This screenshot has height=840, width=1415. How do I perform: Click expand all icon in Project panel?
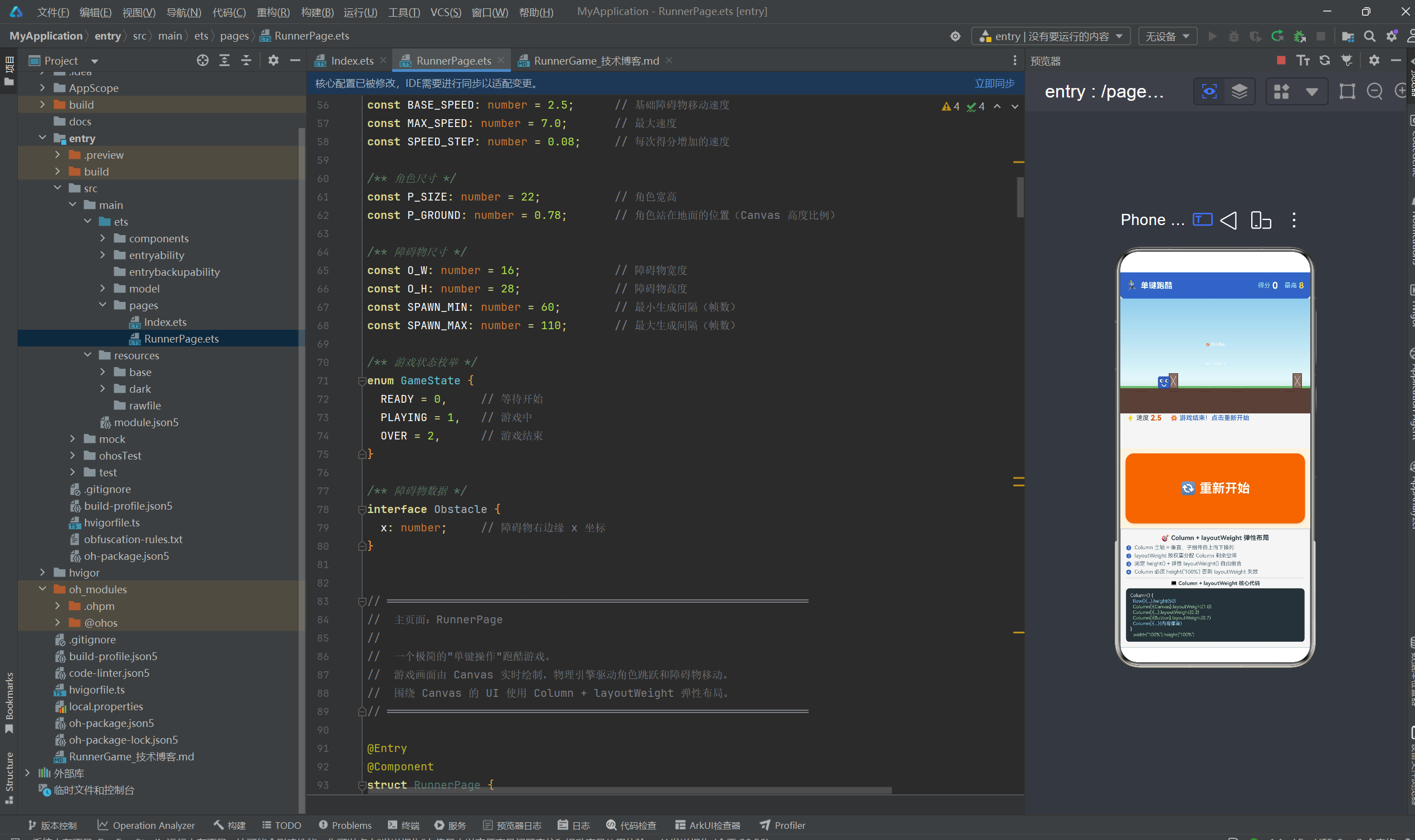225,60
